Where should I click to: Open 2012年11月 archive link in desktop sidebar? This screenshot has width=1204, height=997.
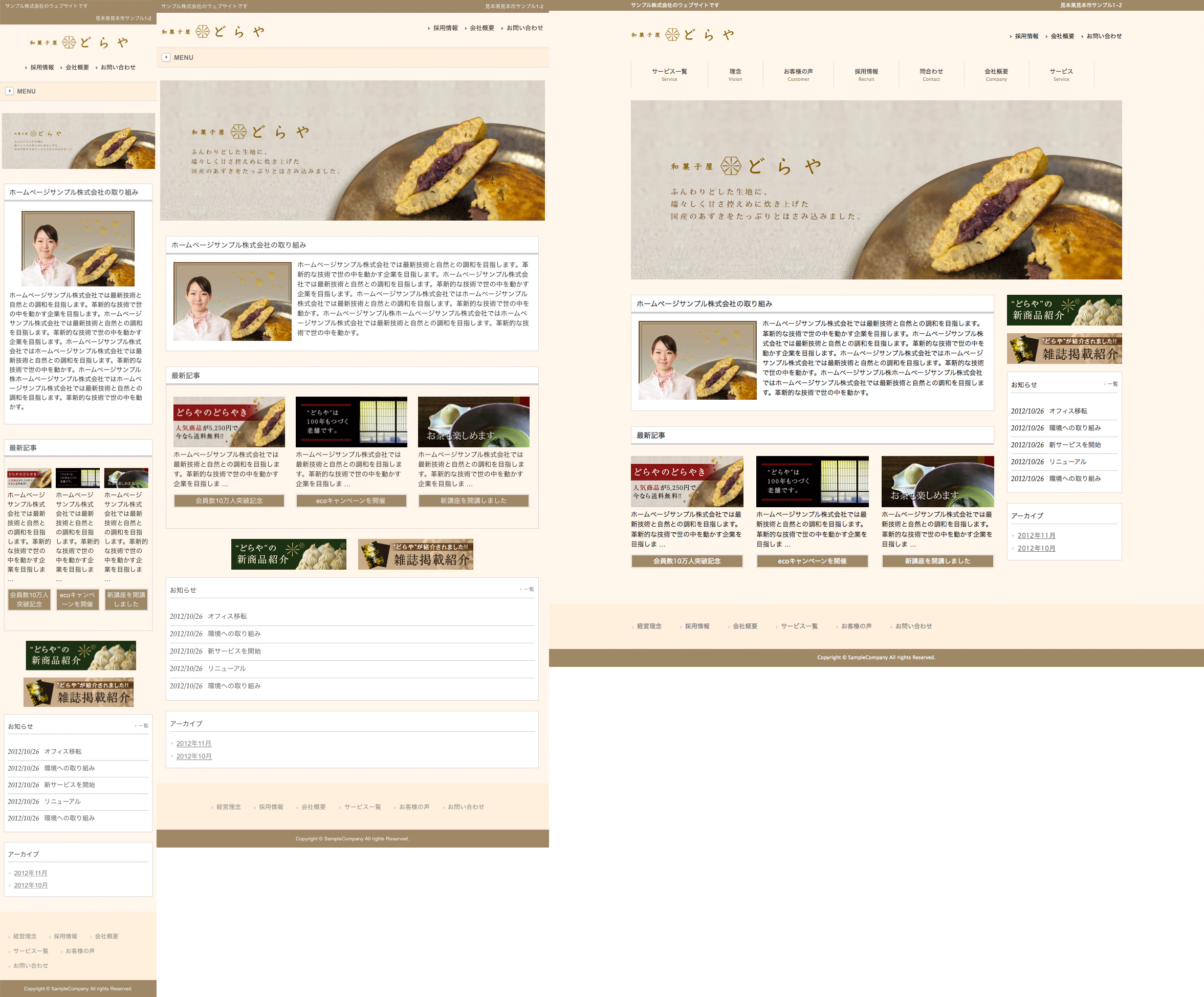tap(1036, 535)
